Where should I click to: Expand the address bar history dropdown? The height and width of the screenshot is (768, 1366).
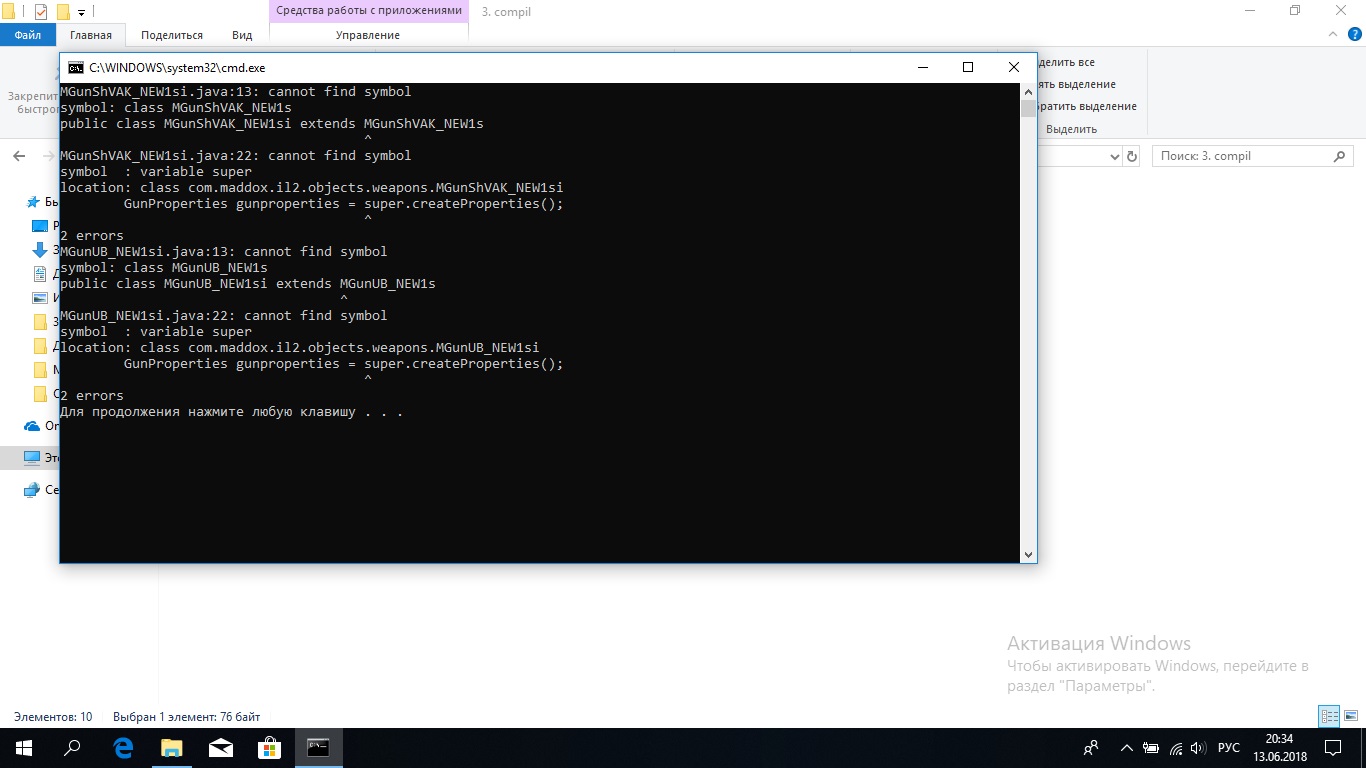tap(1116, 156)
